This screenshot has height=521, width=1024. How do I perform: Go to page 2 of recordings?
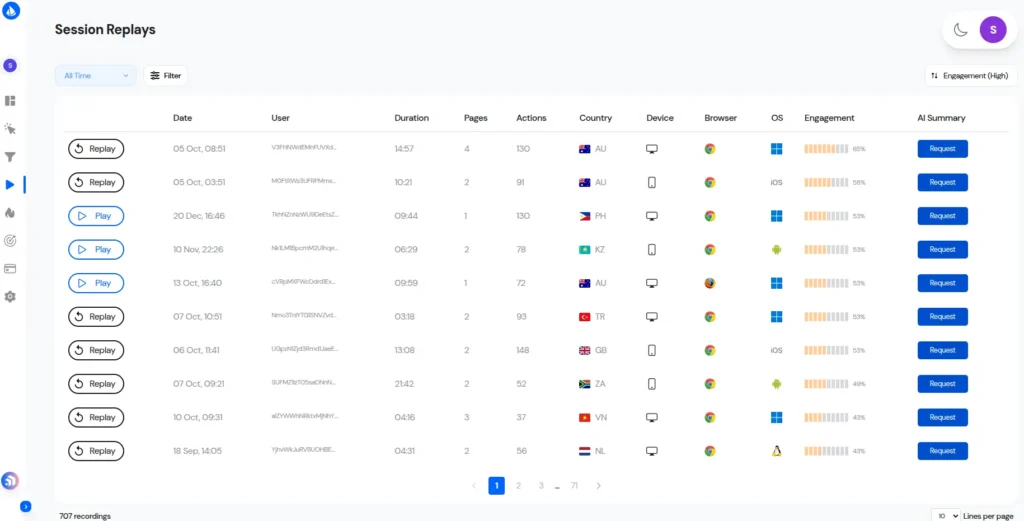click(x=519, y=486)
